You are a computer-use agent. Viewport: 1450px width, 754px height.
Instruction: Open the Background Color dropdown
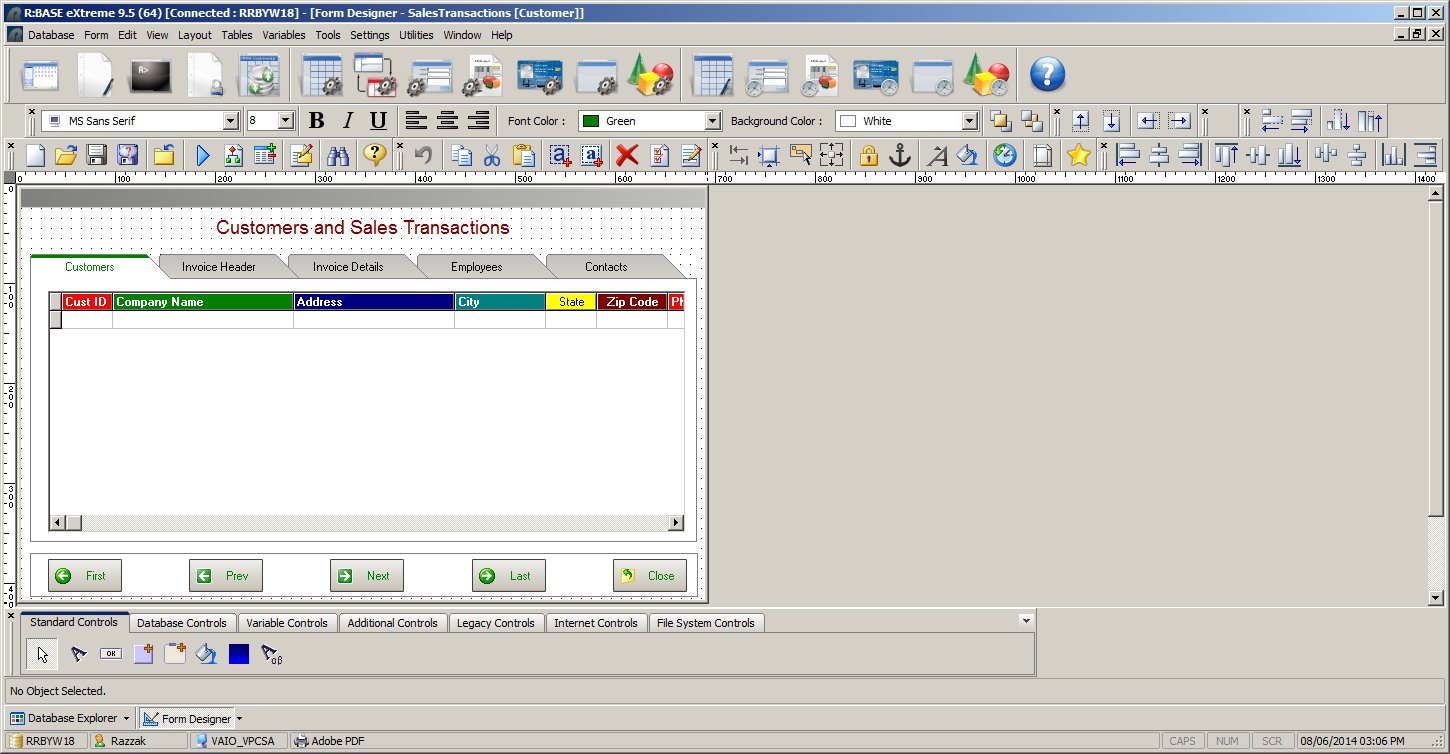[968, 121]
